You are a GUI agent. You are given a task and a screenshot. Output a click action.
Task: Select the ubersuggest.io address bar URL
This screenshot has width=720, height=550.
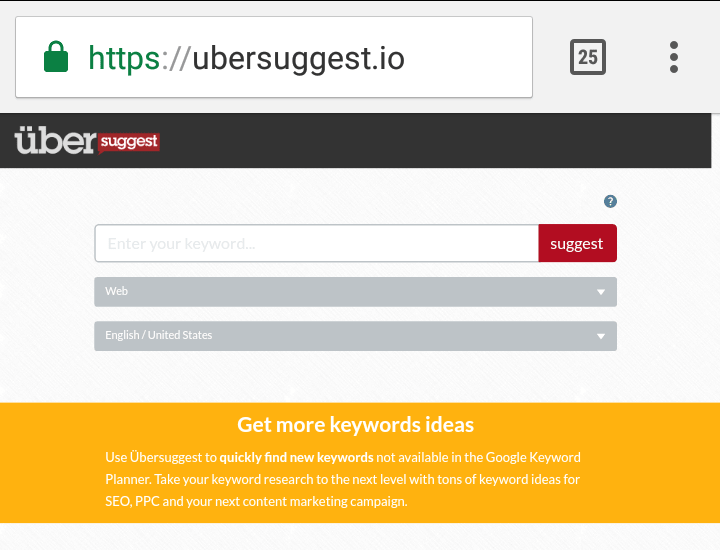click(x=298, y=58)
